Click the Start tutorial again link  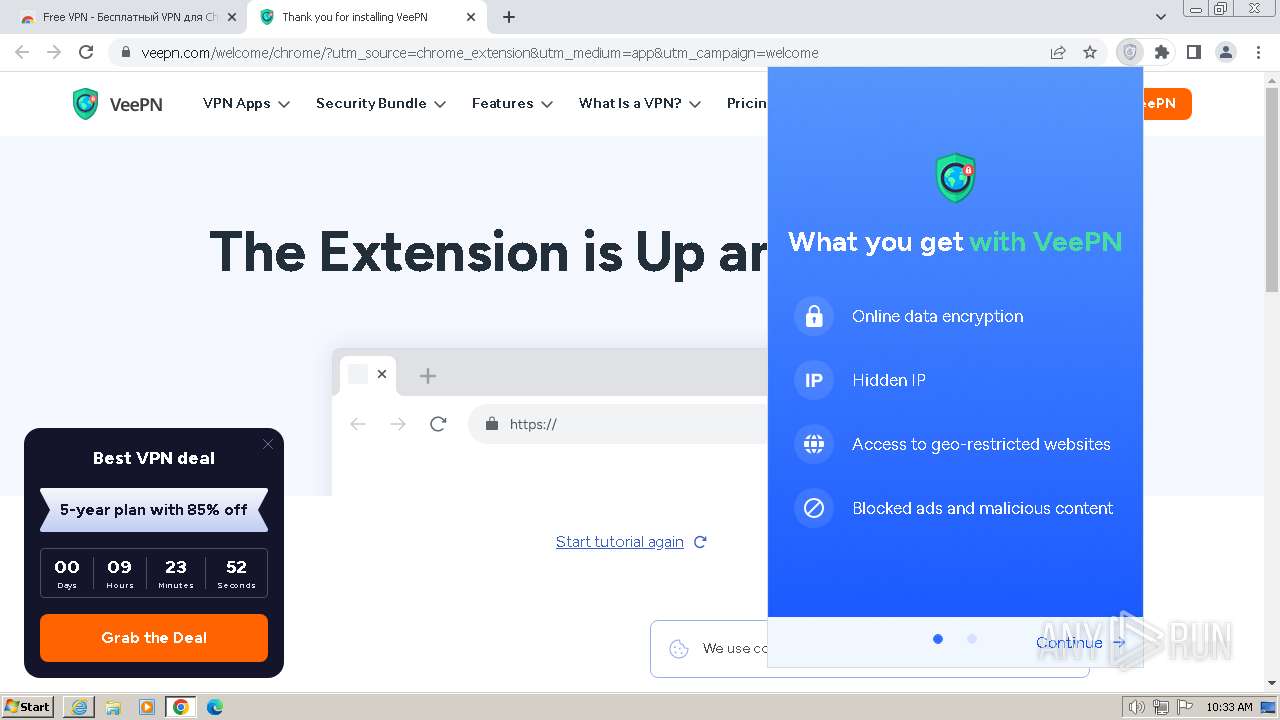click(620, 542)
